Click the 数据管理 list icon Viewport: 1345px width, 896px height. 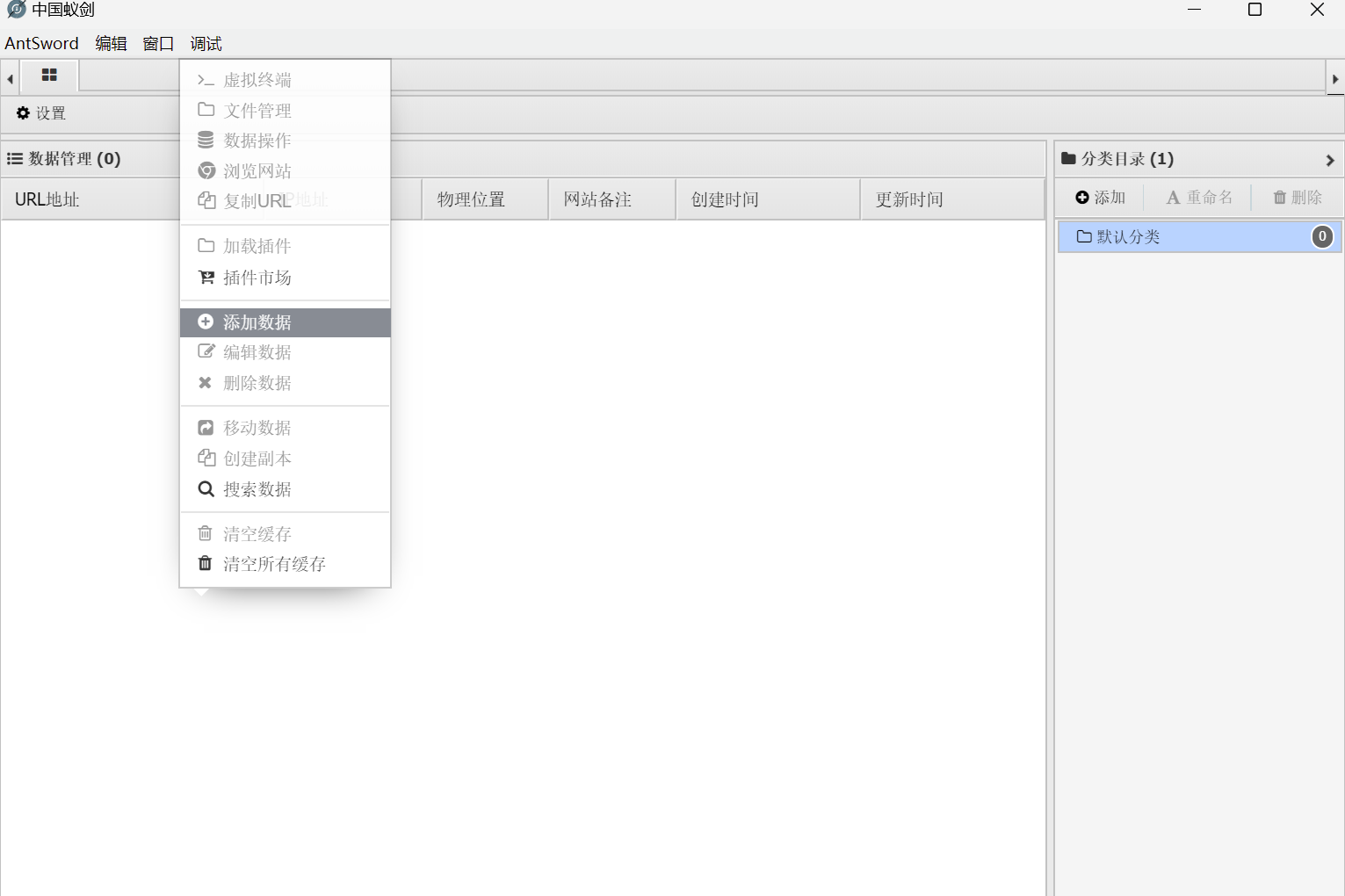[15, 159]
